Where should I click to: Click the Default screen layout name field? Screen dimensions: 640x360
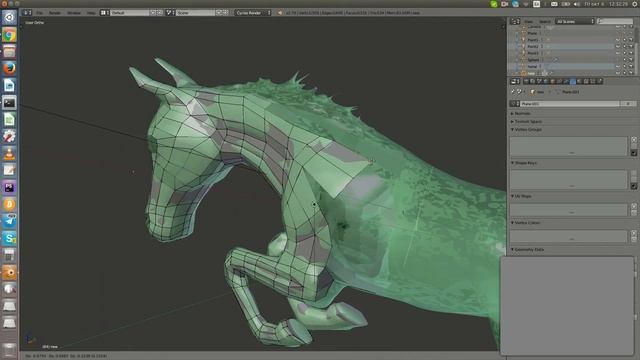click(130, 13)
